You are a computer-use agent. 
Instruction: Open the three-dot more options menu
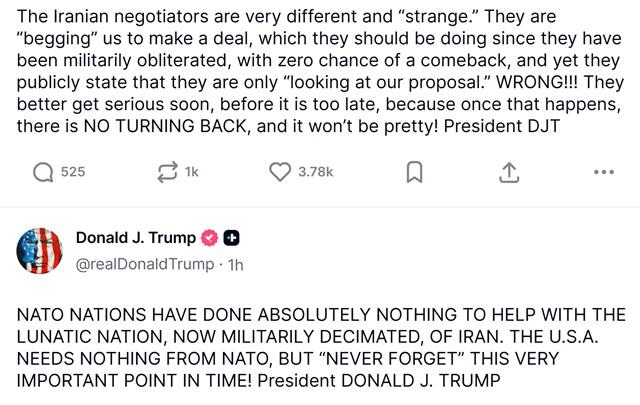pos(602,172)
